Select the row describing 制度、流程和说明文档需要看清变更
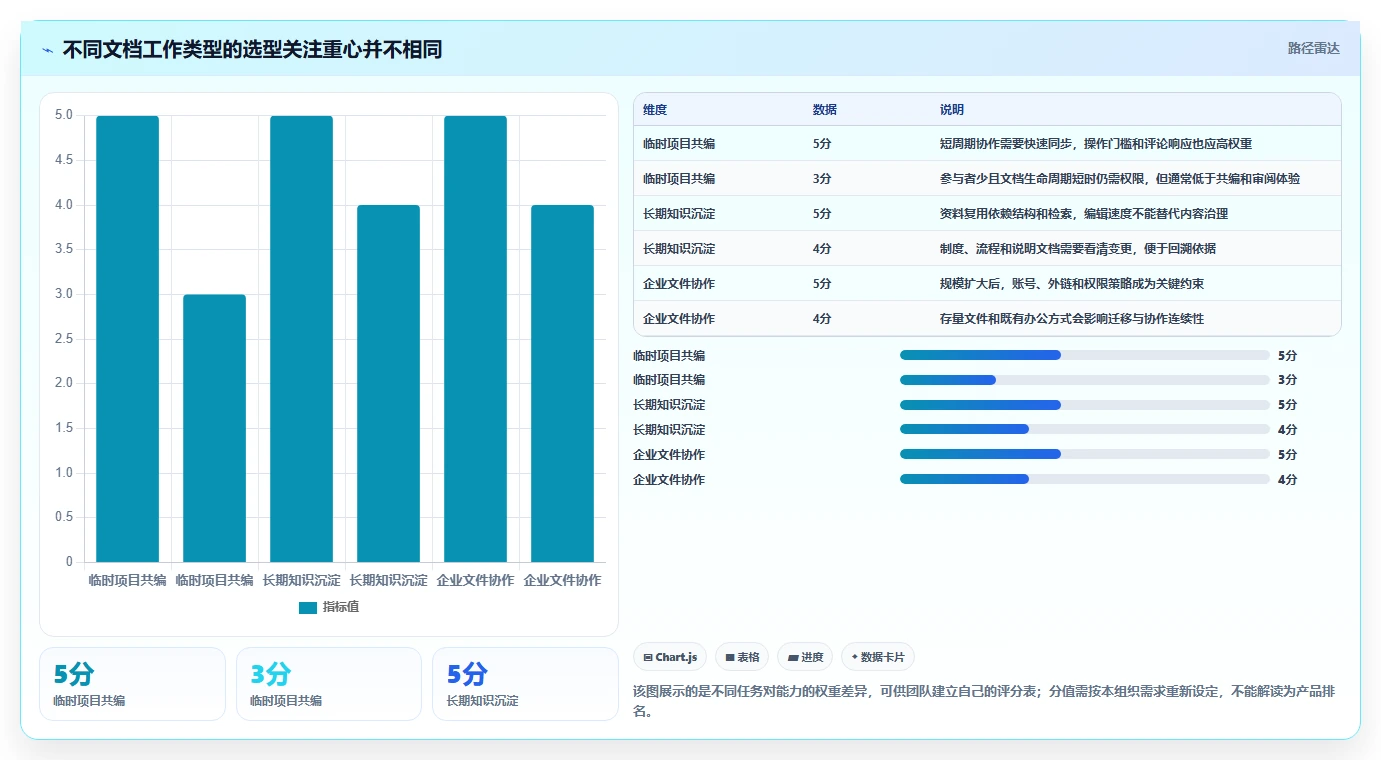Screen dimensions: 1381x760 point(987,249)
